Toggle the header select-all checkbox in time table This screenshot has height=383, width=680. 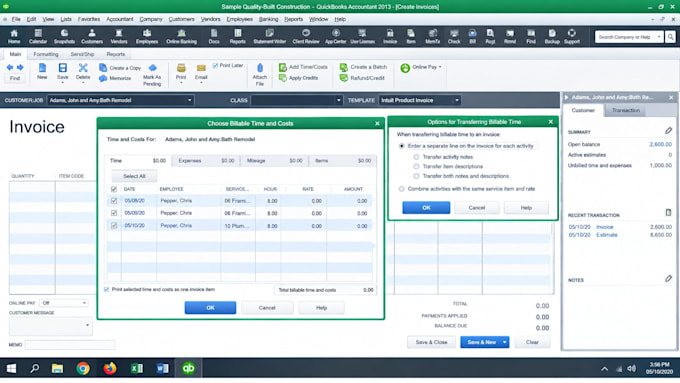114,189
